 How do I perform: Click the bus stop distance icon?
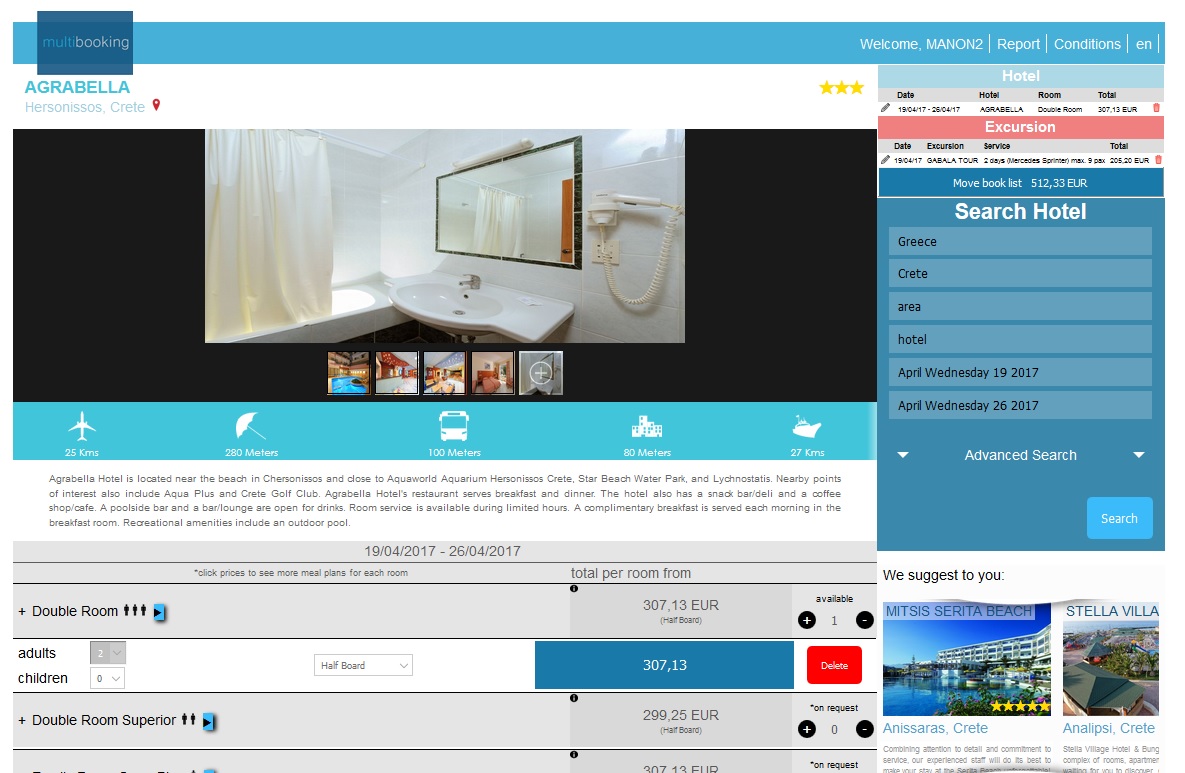453,425
